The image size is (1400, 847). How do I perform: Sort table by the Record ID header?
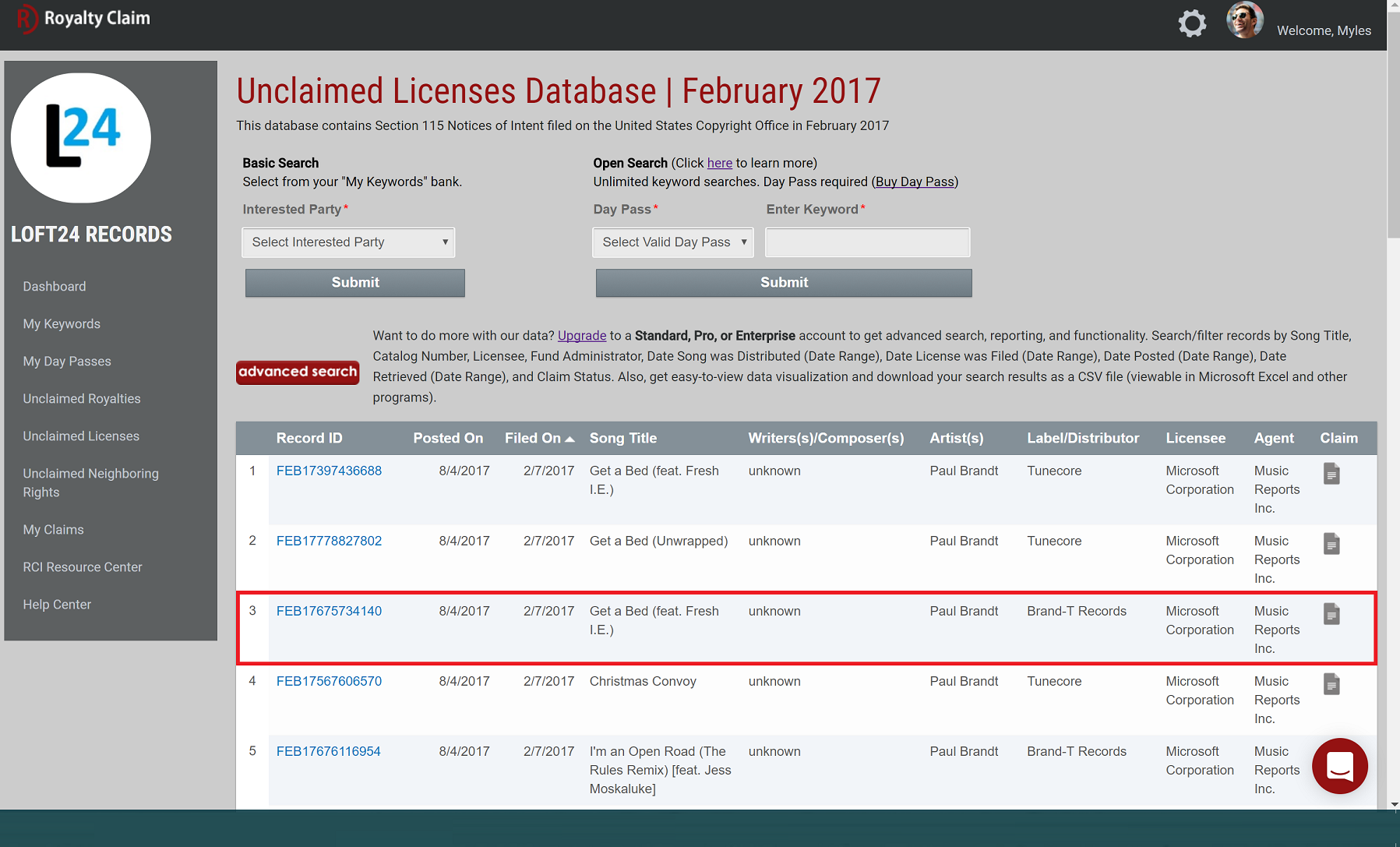[309, 438]
